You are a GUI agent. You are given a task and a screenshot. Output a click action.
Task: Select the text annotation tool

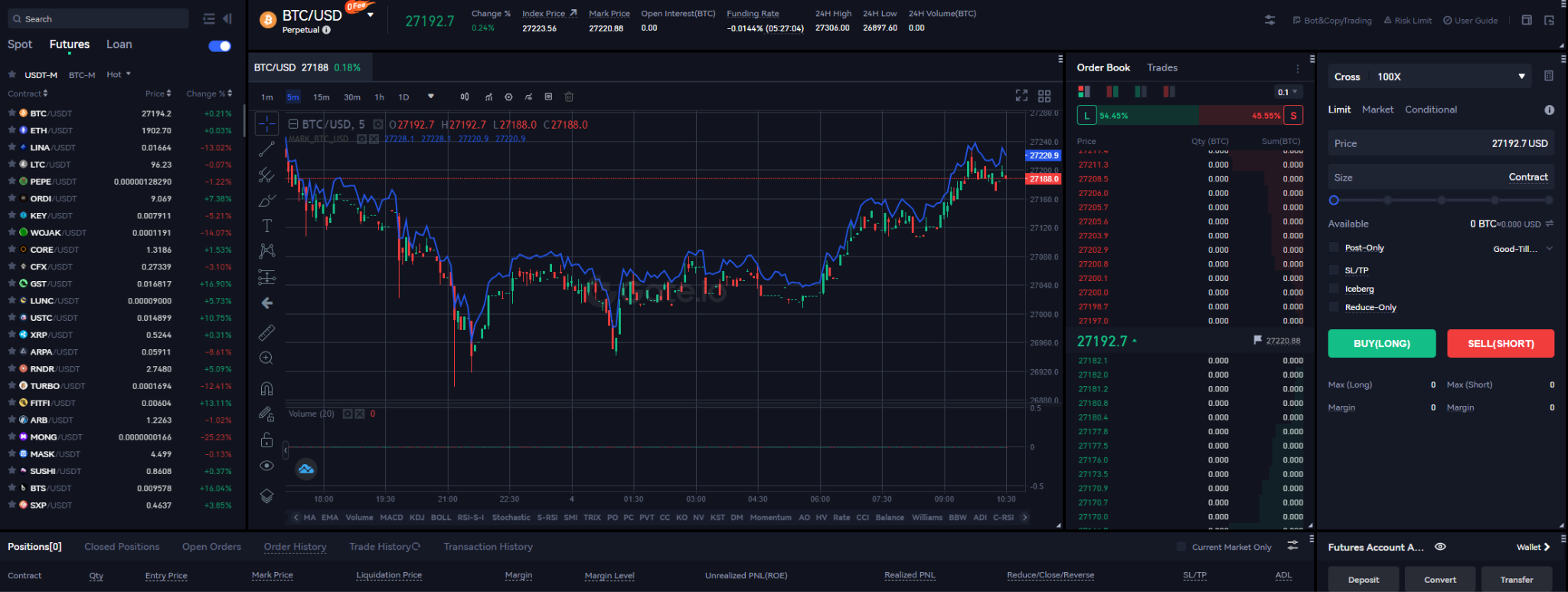(266, 226)
